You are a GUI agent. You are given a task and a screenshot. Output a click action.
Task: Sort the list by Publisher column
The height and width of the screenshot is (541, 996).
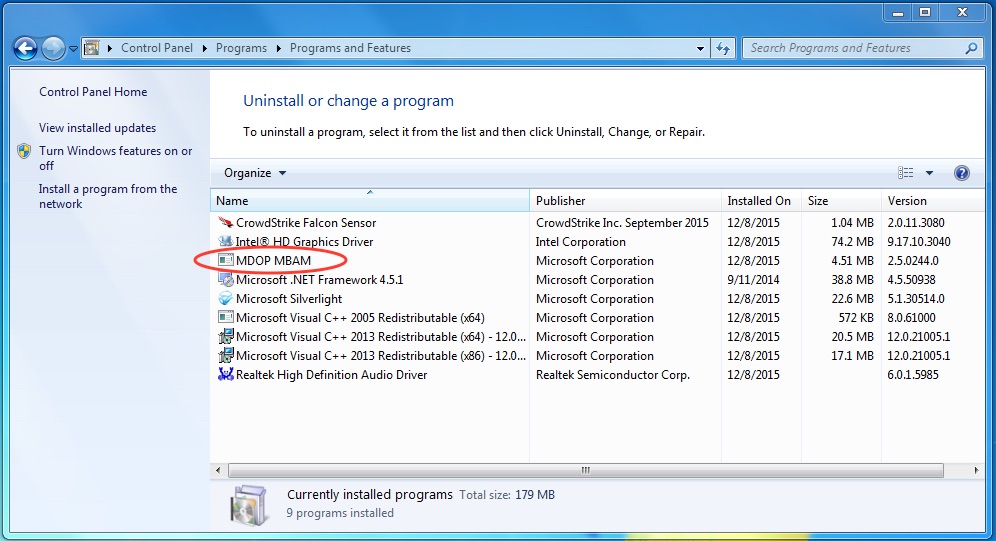click(626, 201)
